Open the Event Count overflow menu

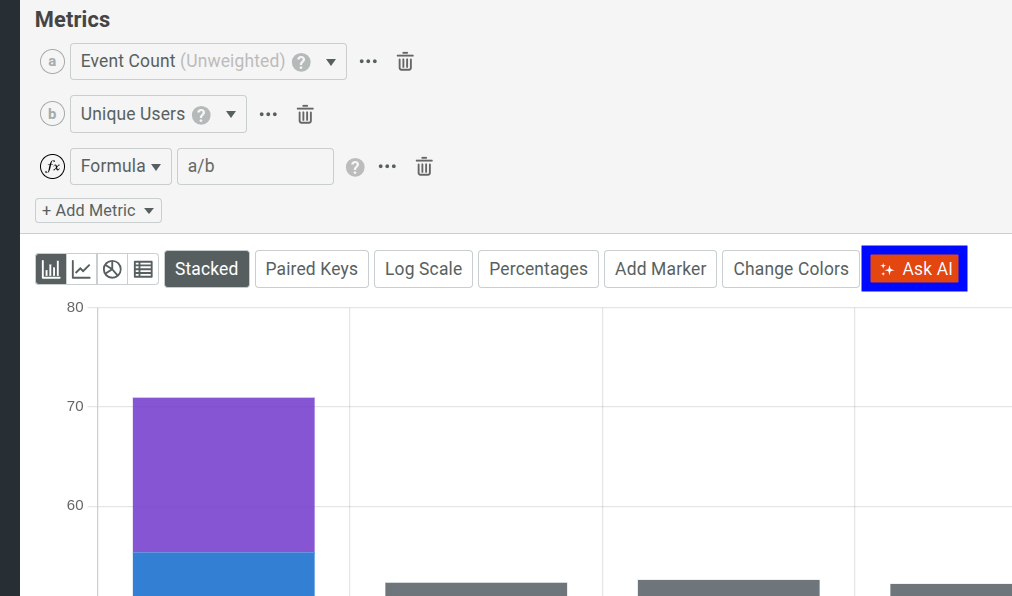click(367, 61)
